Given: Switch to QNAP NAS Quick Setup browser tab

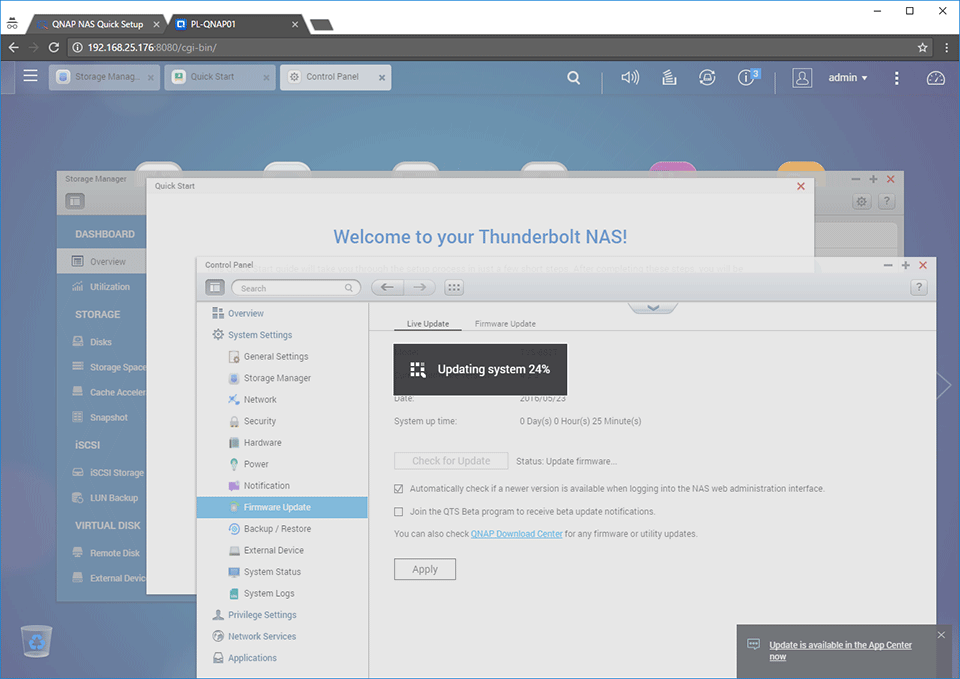Looking at the screenshot, I should tap(97, 24).
